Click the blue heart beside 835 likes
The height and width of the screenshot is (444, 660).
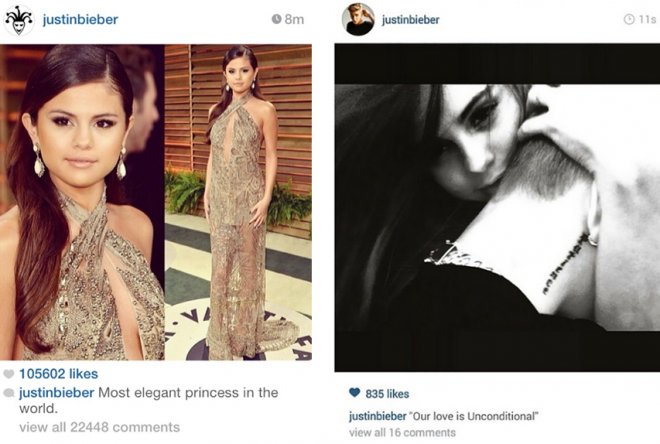[x=355, y=393]
